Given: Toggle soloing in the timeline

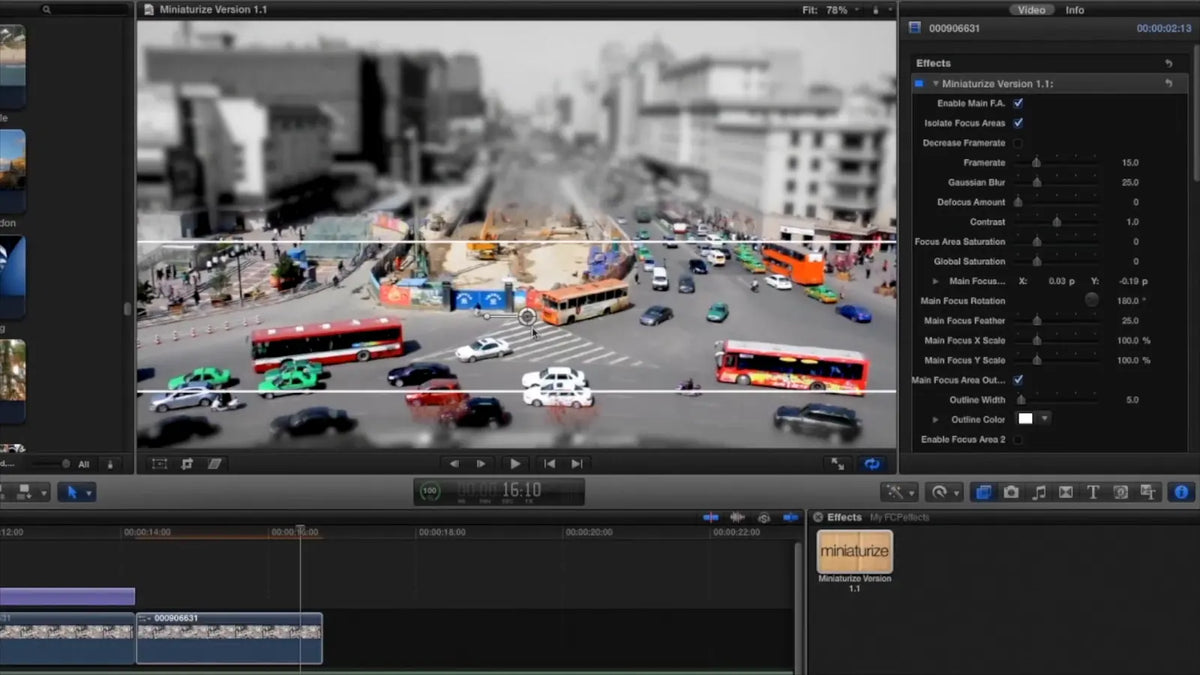Looking at the screenshot, I should tap(765, 517).
